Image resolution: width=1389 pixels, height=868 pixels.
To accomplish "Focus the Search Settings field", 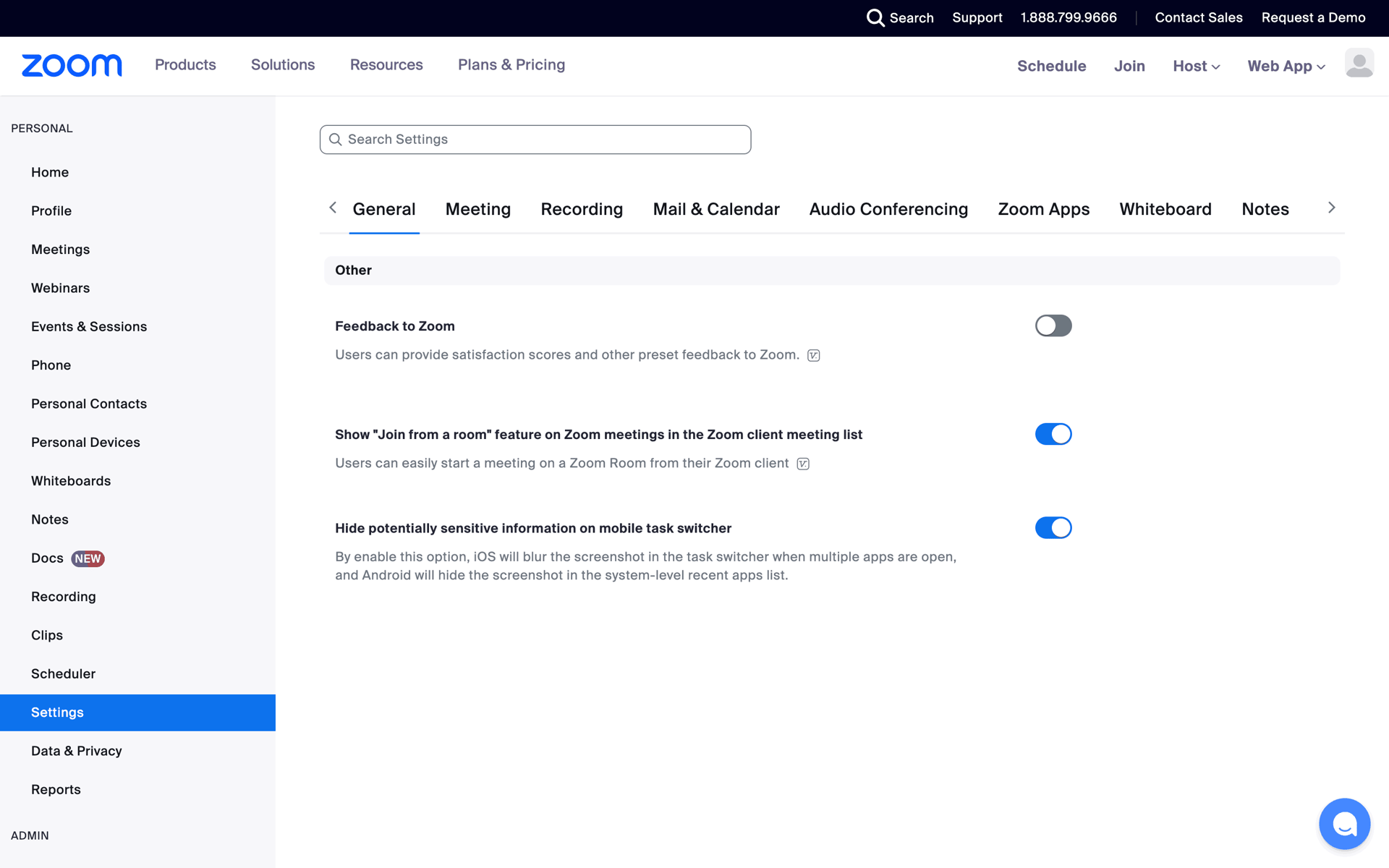I will 535,140.
